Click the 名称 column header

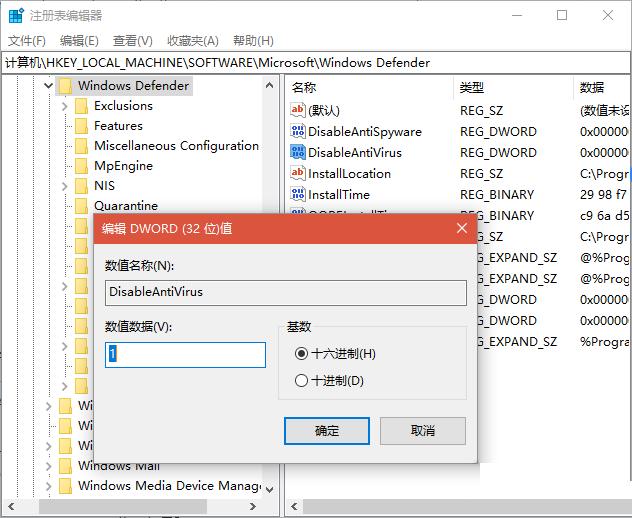[304, 87]
